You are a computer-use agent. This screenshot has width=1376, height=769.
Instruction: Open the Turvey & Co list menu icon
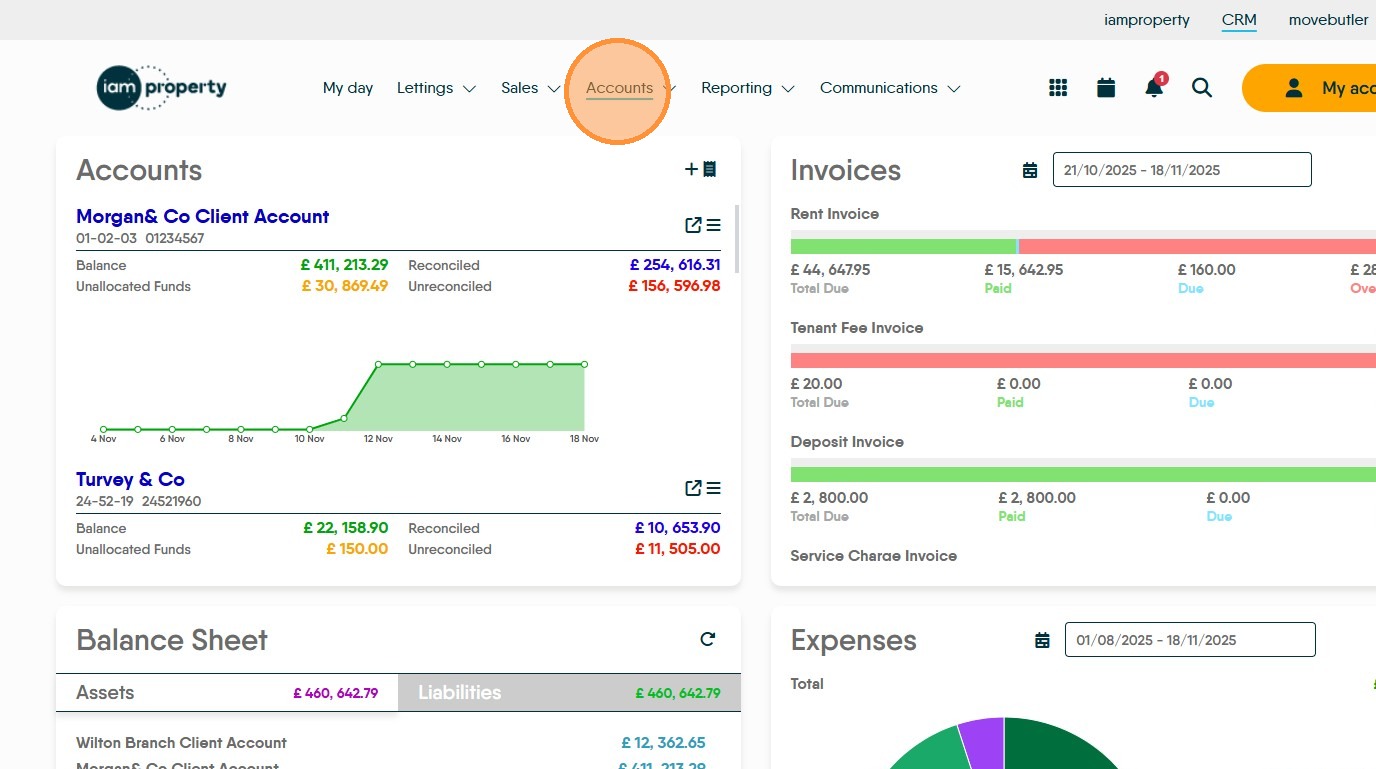(x=714, y=488)
